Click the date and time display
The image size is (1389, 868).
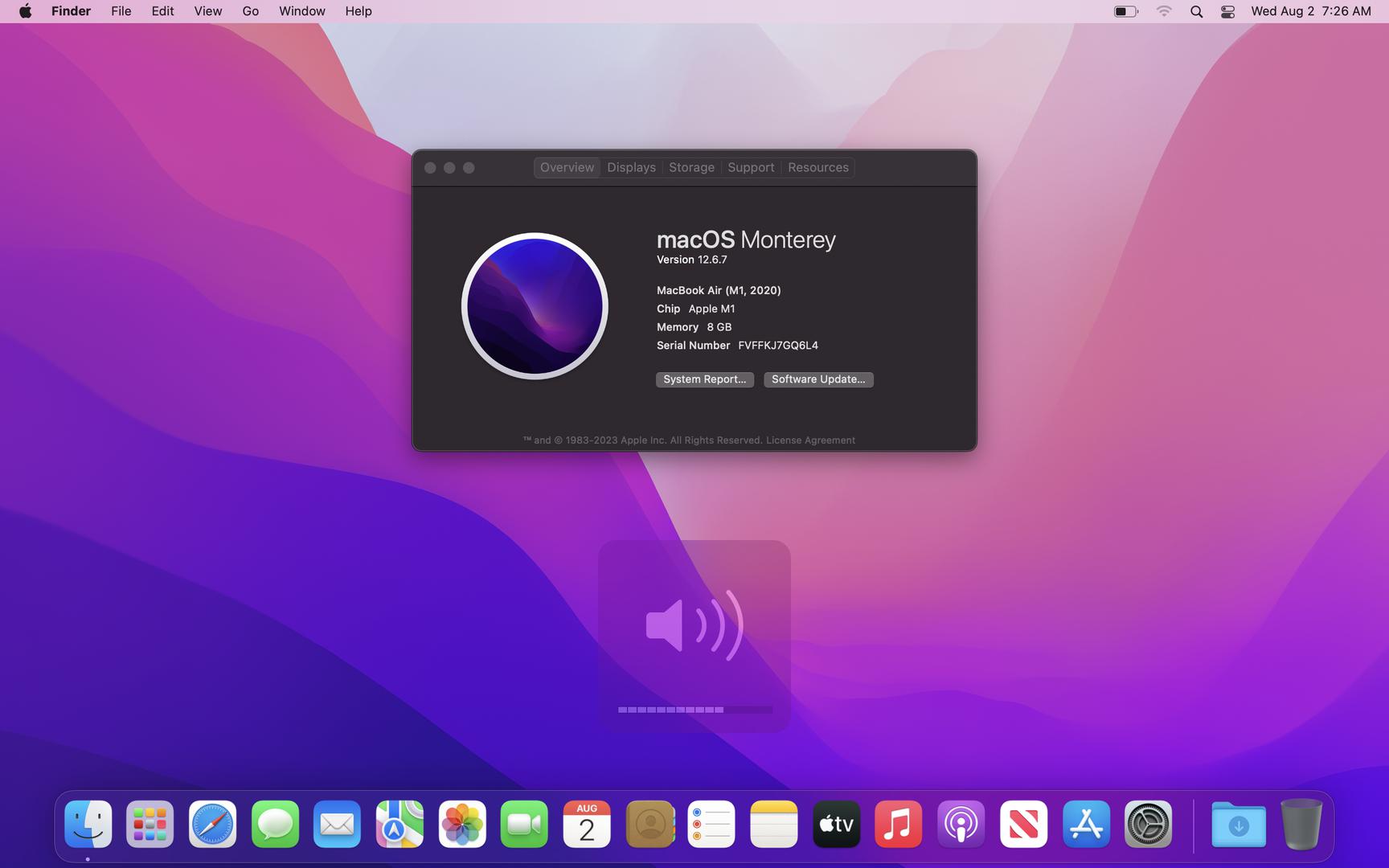click(x=1310, y=11)
